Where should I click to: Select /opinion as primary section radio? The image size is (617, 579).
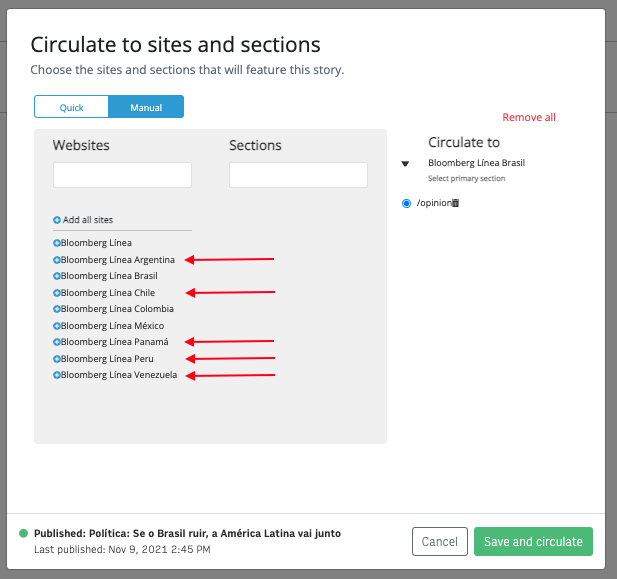(406, 203)
